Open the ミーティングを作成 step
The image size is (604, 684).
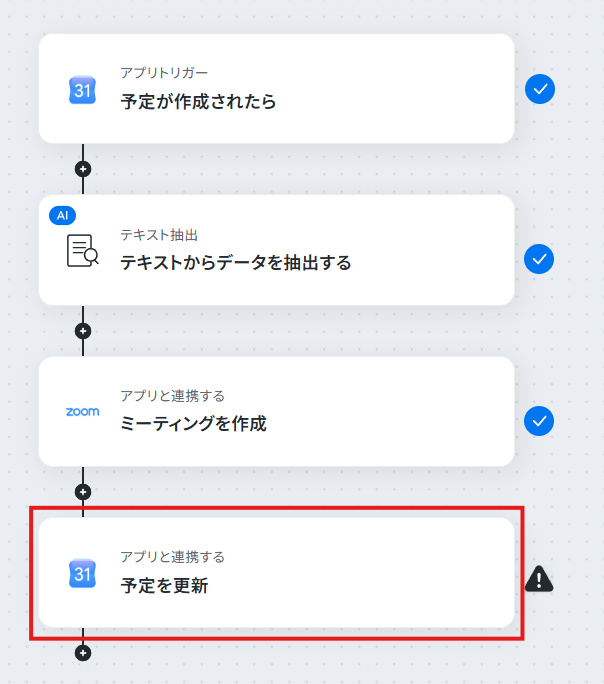point(276,411)
